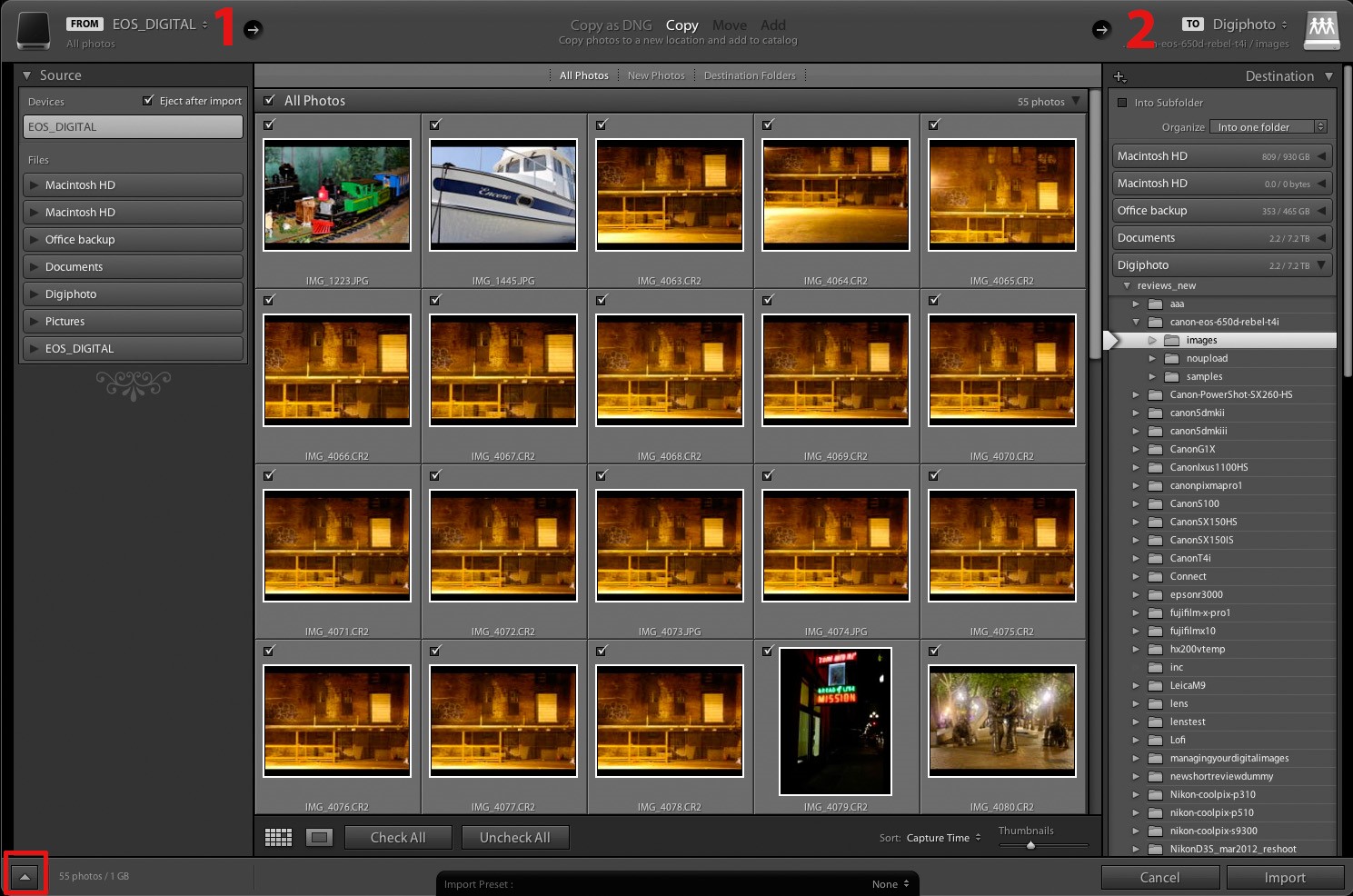Click the plus icon on Destination panel header
This screenshot has width=1353, height=896.
[x=1120, y=76]
